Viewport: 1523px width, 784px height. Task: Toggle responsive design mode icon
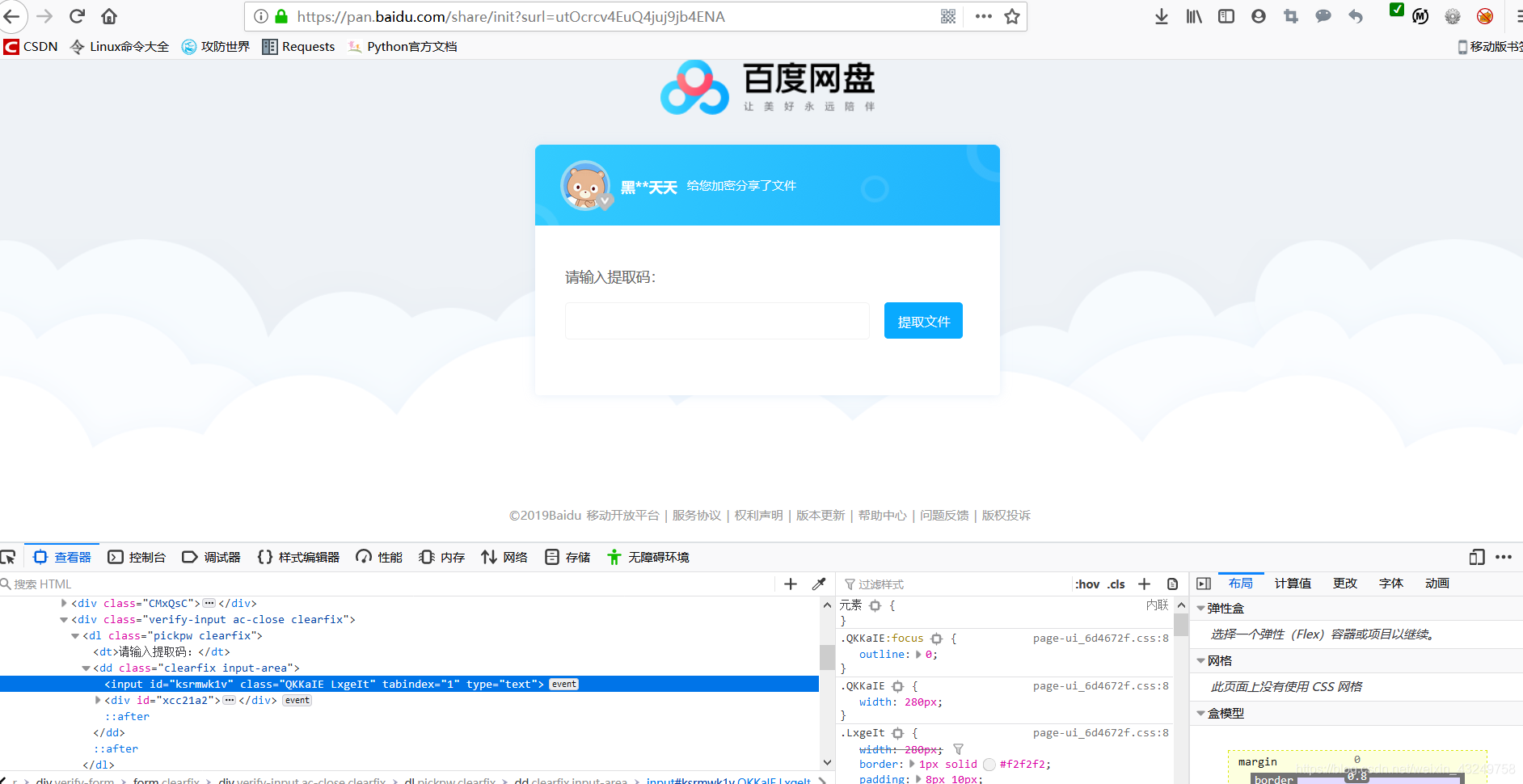(1477, 557)
